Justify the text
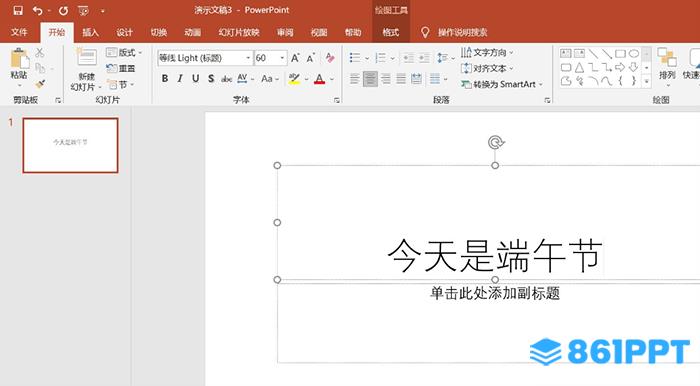 401,79
